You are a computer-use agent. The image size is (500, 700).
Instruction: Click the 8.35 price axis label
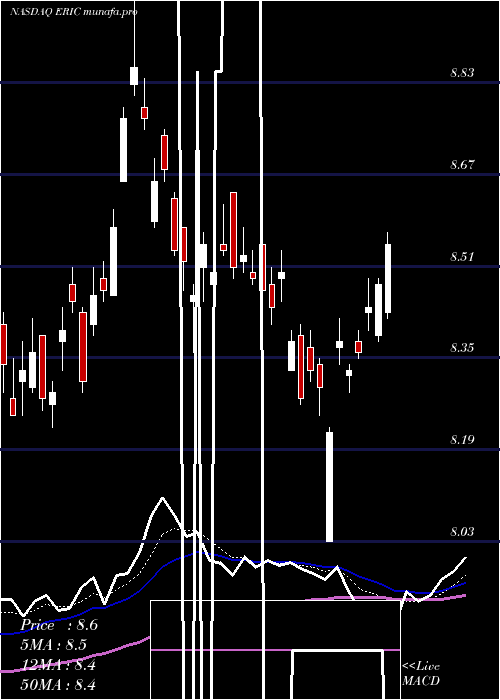[x=462, y=348]
